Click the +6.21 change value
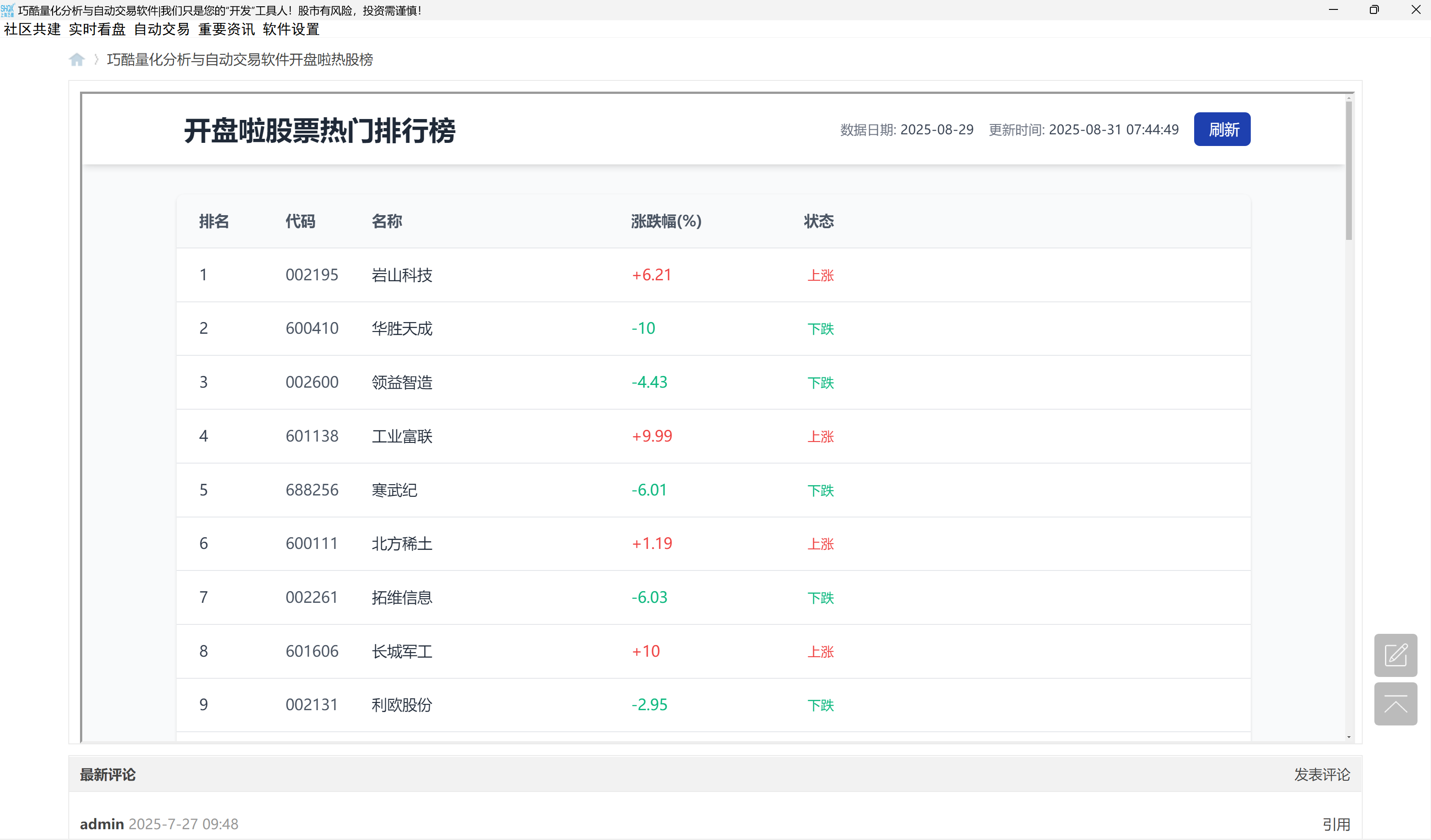 [651, 275]
